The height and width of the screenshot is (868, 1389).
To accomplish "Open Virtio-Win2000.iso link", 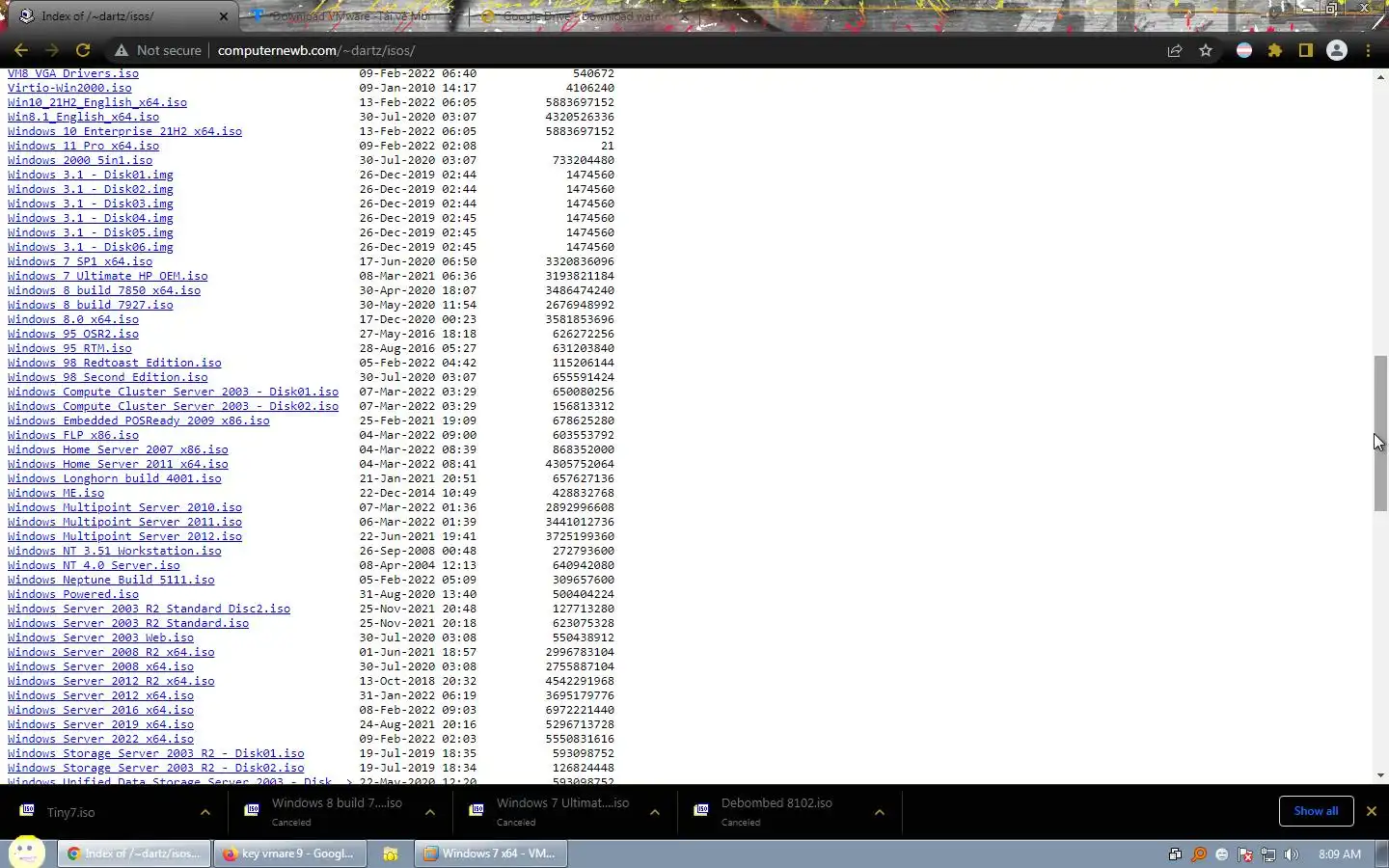I will 69,88.
